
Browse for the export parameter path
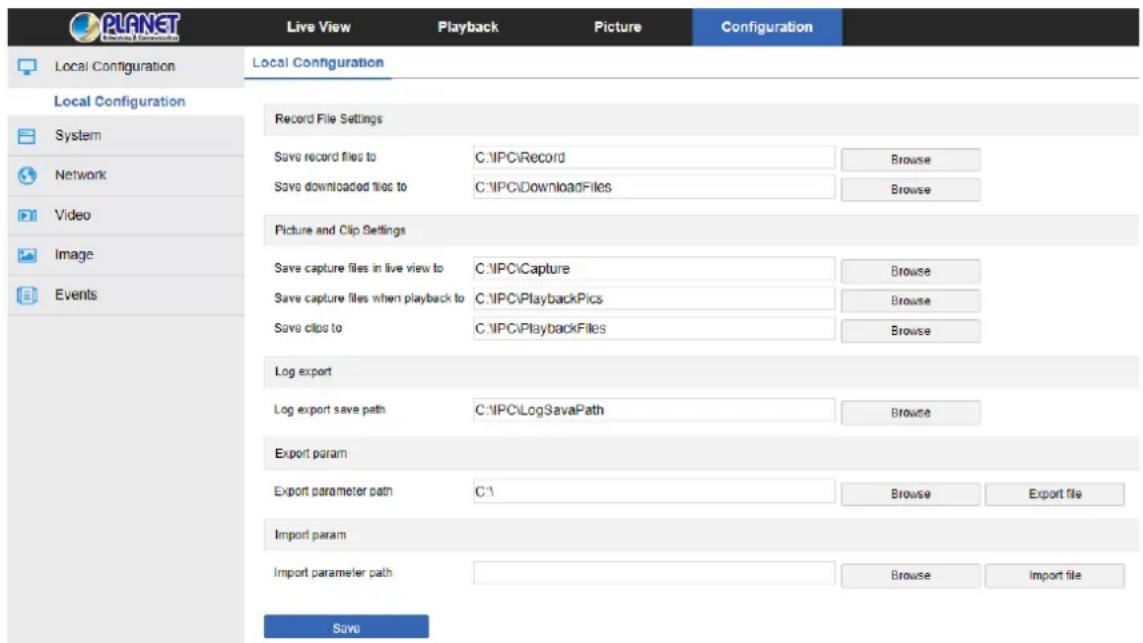[910, 494]
